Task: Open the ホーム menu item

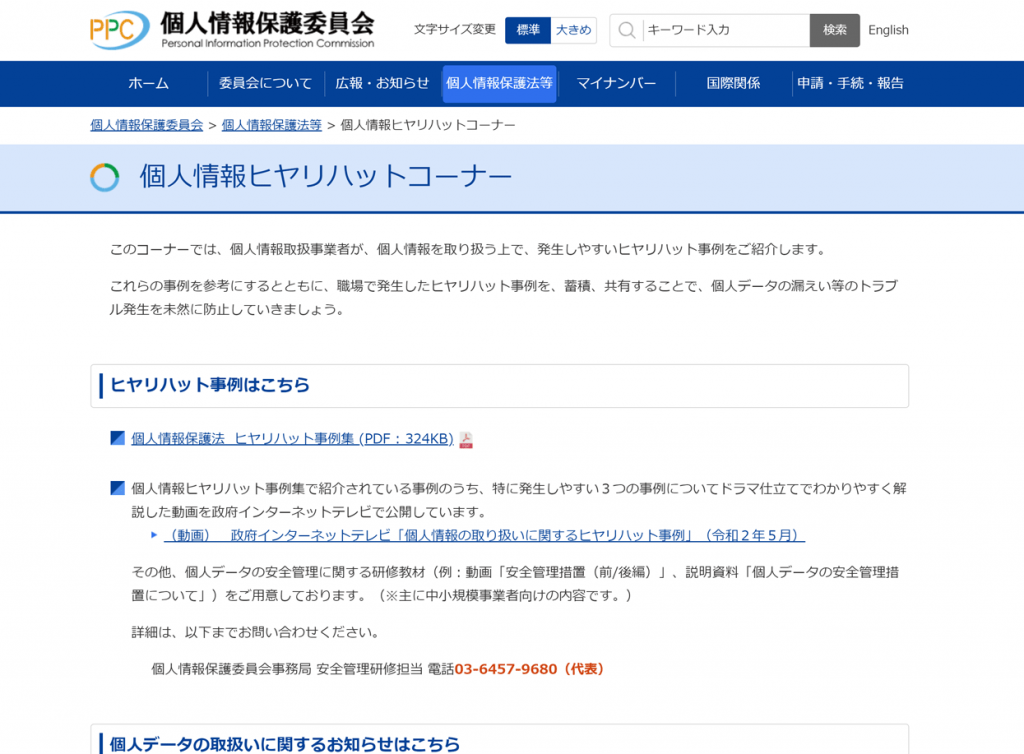Action: [x=148, y=84]
